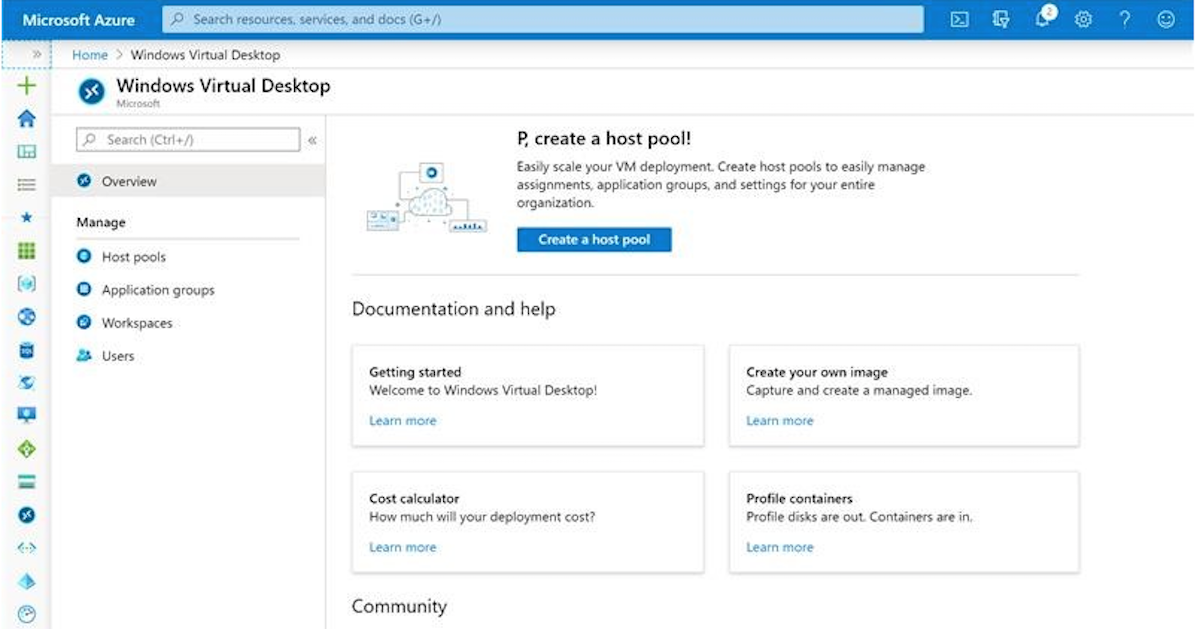Open Application groups from the menu
Screen dimensions: 1200x629
coord(157,290)
